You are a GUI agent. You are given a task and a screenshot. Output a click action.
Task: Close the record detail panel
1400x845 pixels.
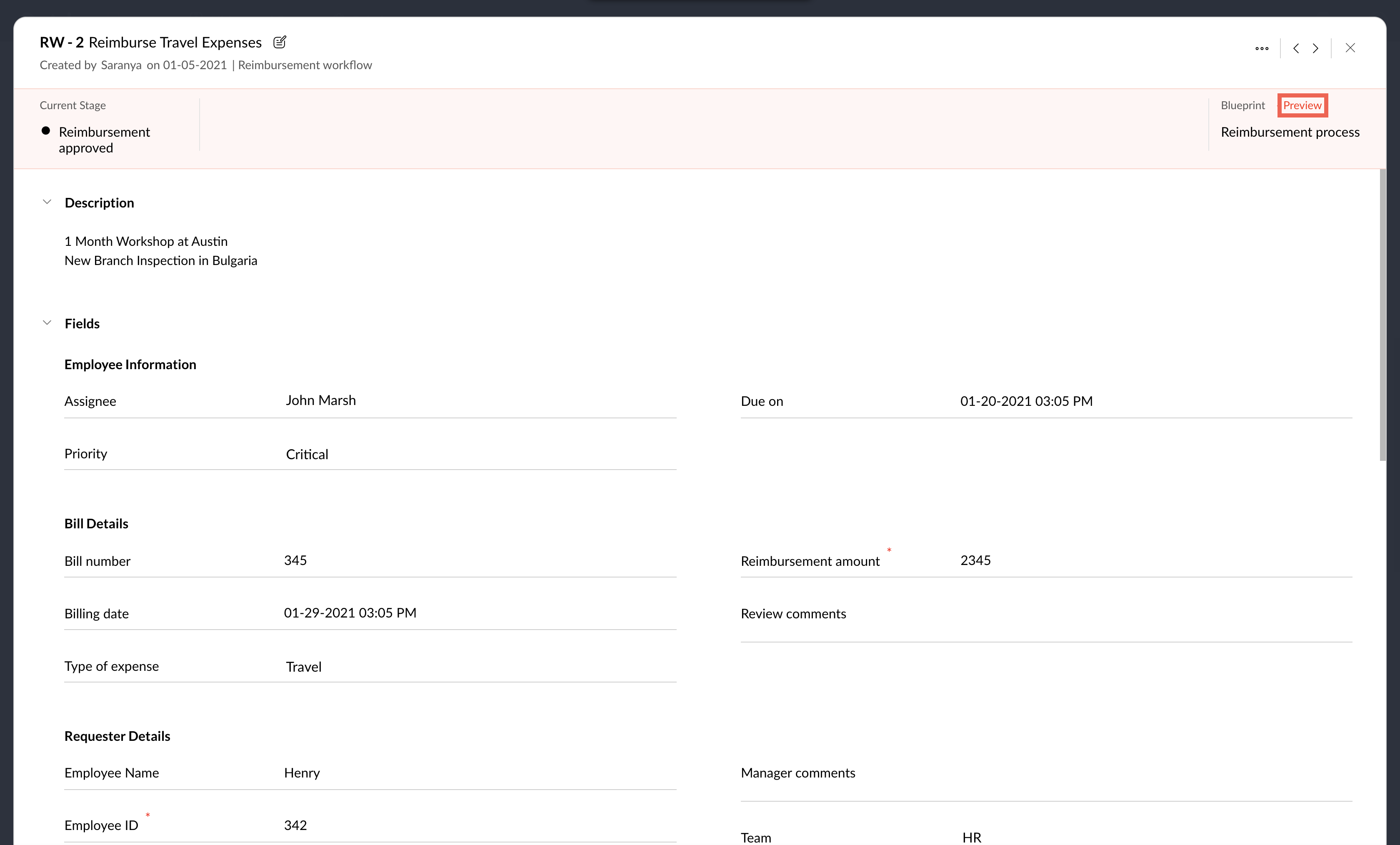tap(1350, 48)
